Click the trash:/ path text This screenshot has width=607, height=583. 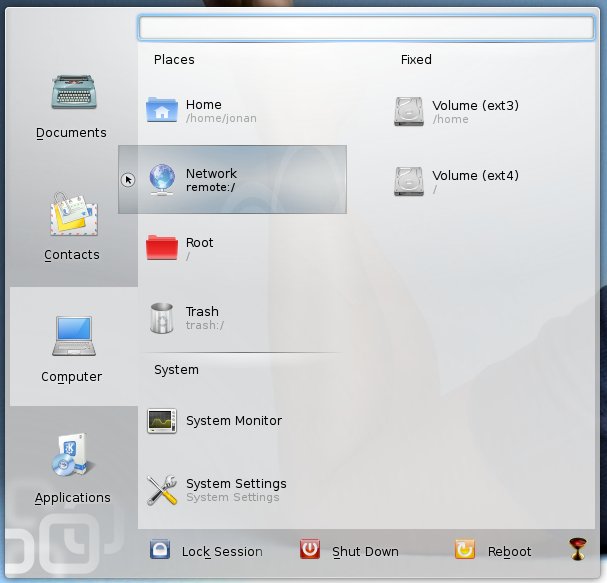(x=205, y=325)
